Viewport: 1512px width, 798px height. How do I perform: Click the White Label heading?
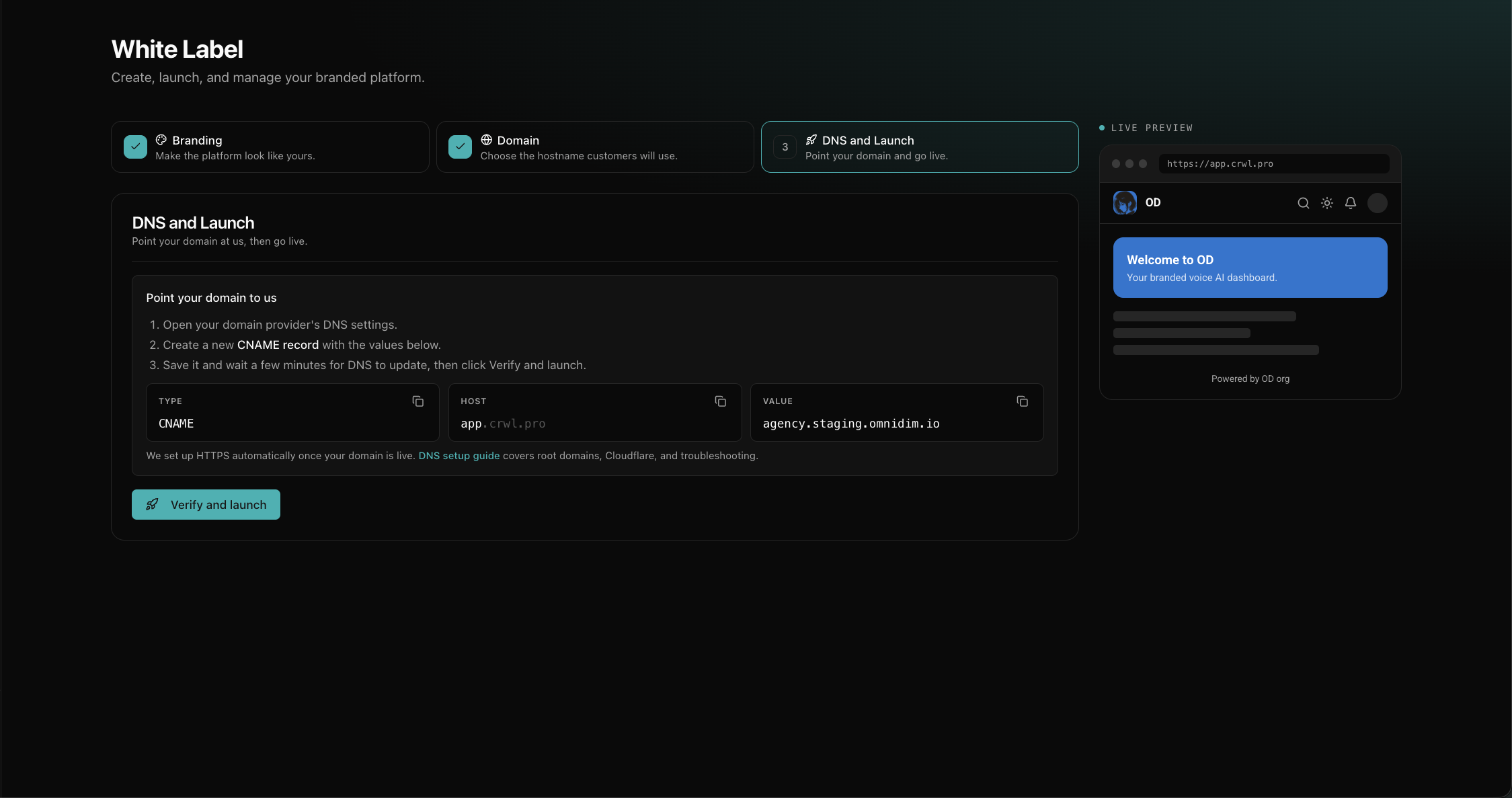[x=177, y=49]
